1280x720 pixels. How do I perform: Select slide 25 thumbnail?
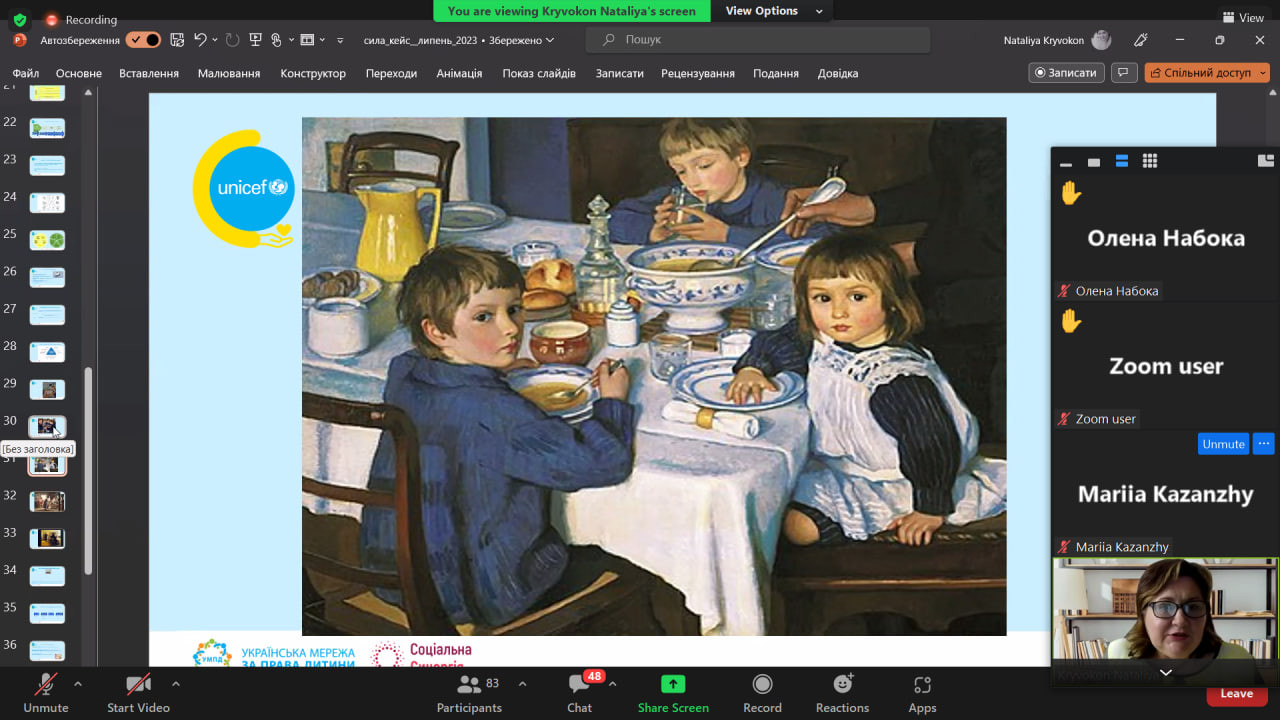(x=47, y=240)
